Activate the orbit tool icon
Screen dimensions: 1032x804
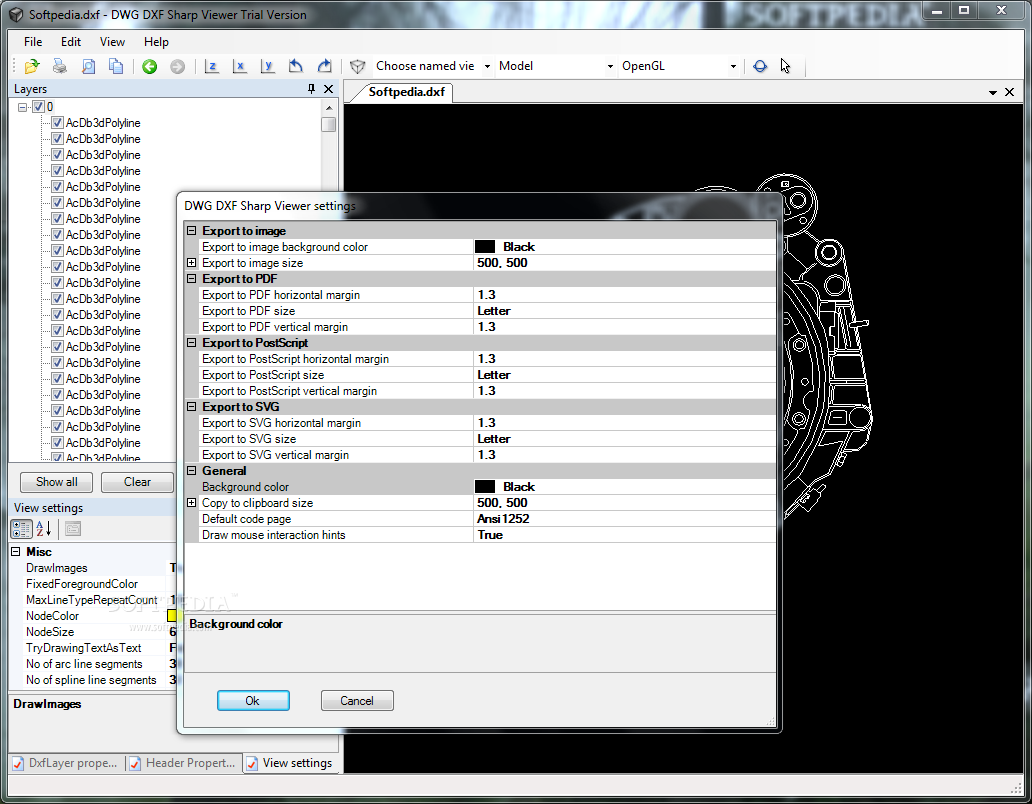coord(760,66)
